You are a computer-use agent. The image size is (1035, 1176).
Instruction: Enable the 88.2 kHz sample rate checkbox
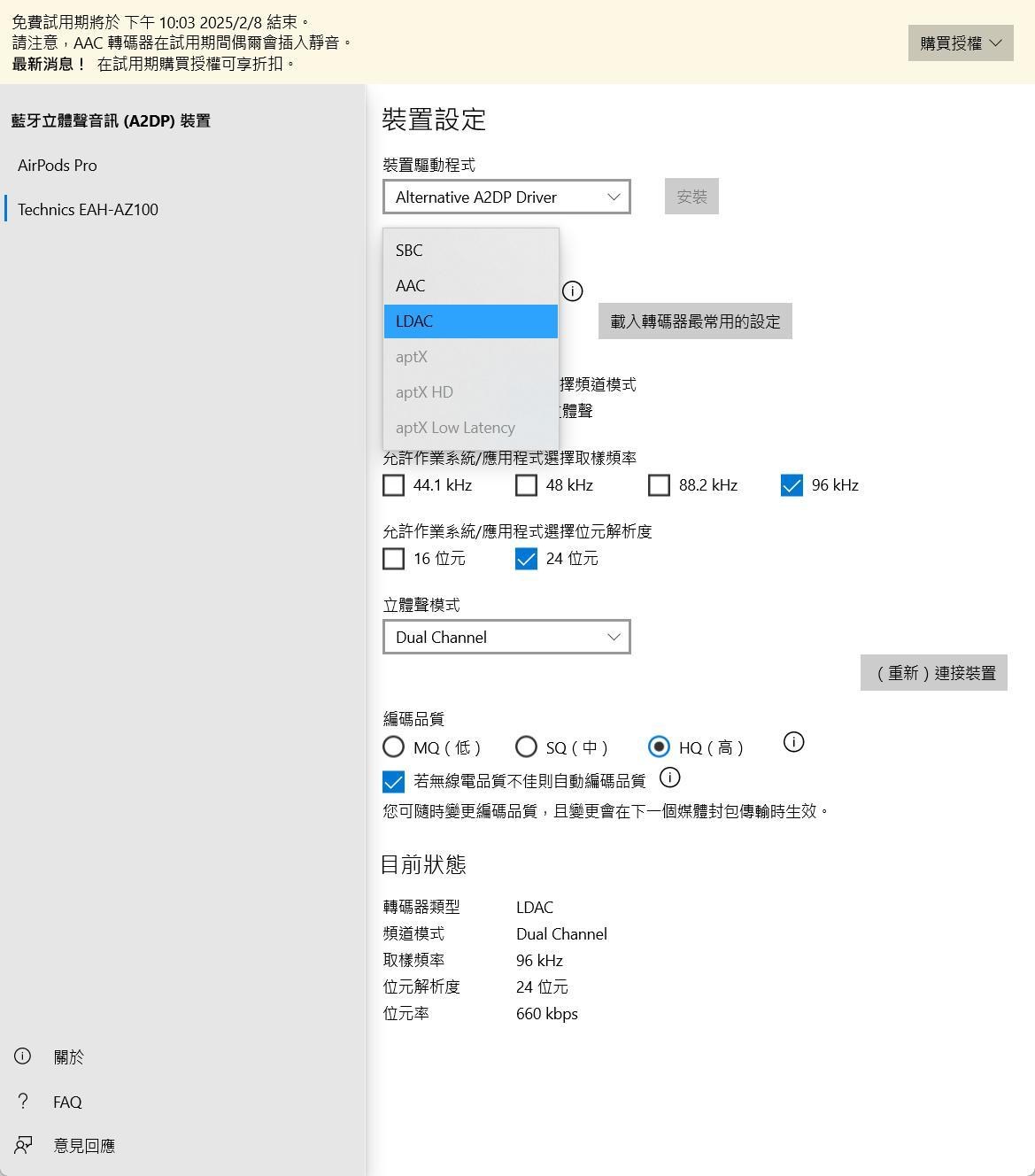[x=659, y=485]
